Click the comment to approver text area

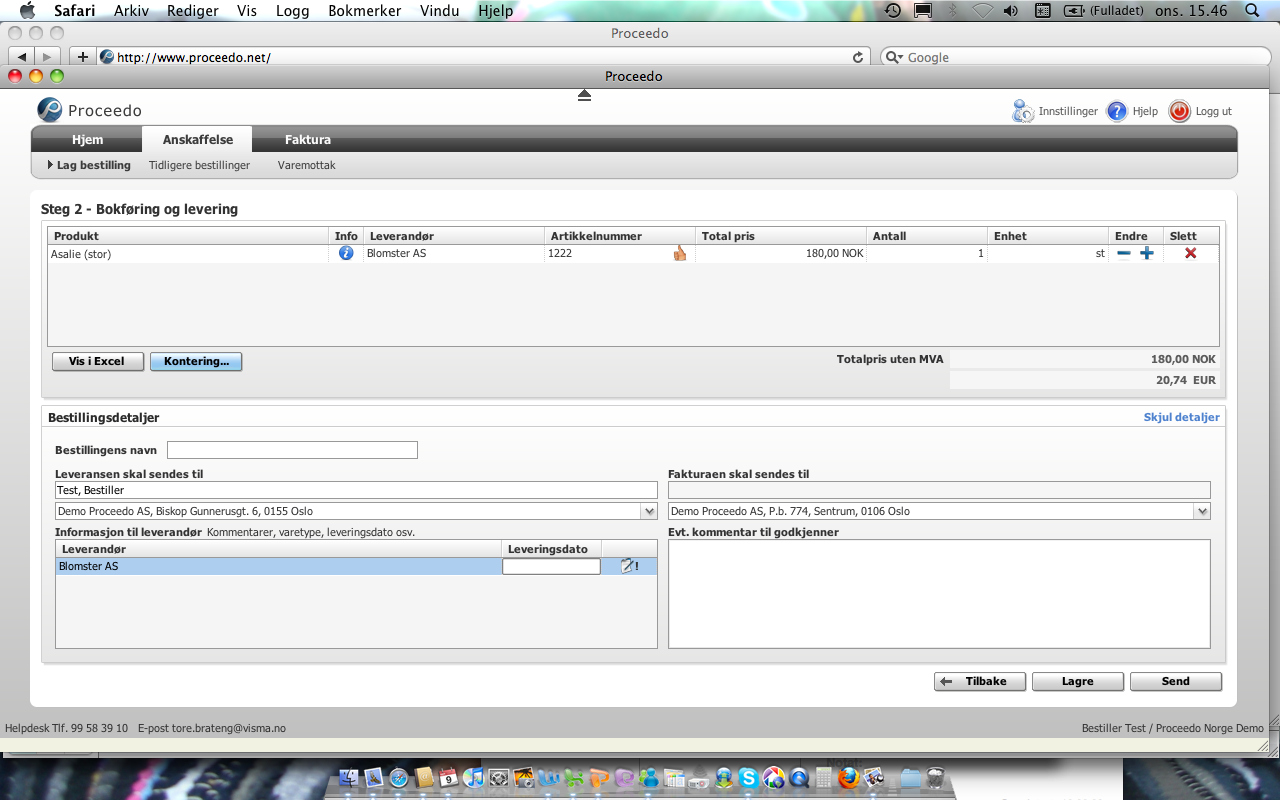click(939, 594)
